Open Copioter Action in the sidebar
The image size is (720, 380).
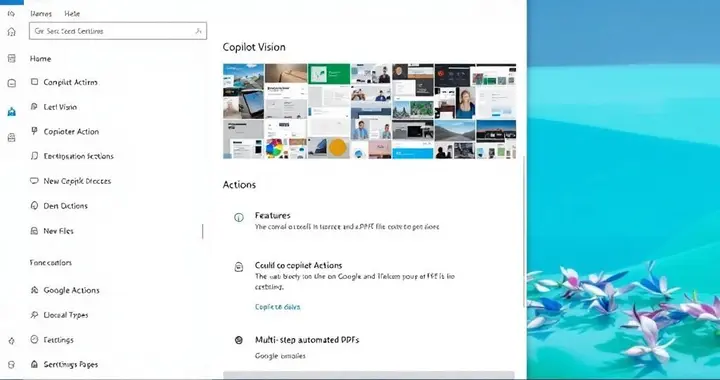[x=71, y=131]
